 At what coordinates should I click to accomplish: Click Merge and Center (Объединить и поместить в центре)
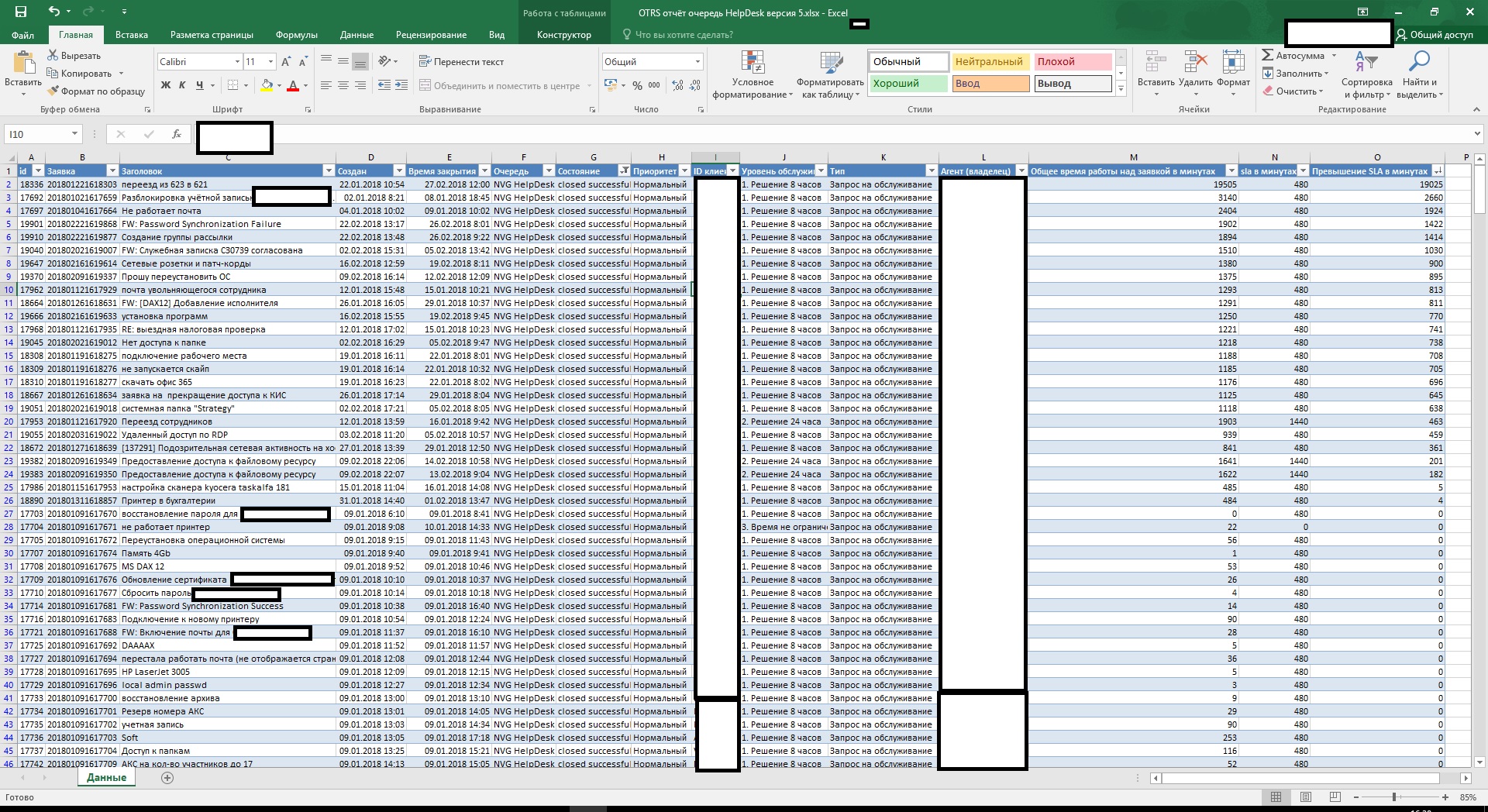(x=499, y=85)
